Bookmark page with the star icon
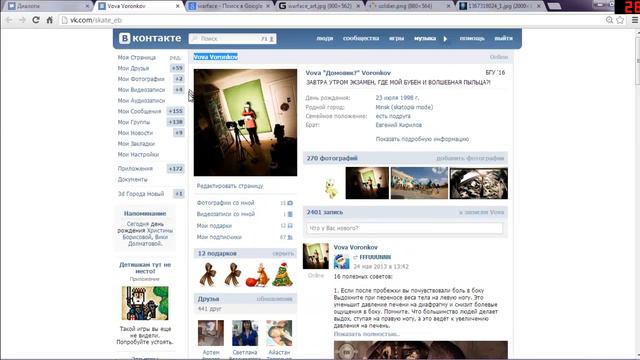Screen dimensions: 640x360 pos(620,20)
